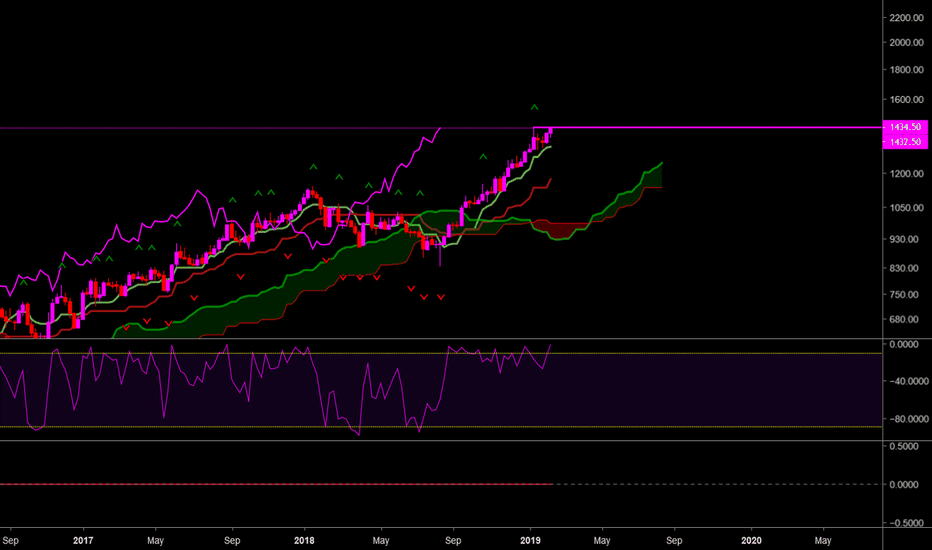Click the -0.5000 bottom pane axis label

[x=904, y=523]
